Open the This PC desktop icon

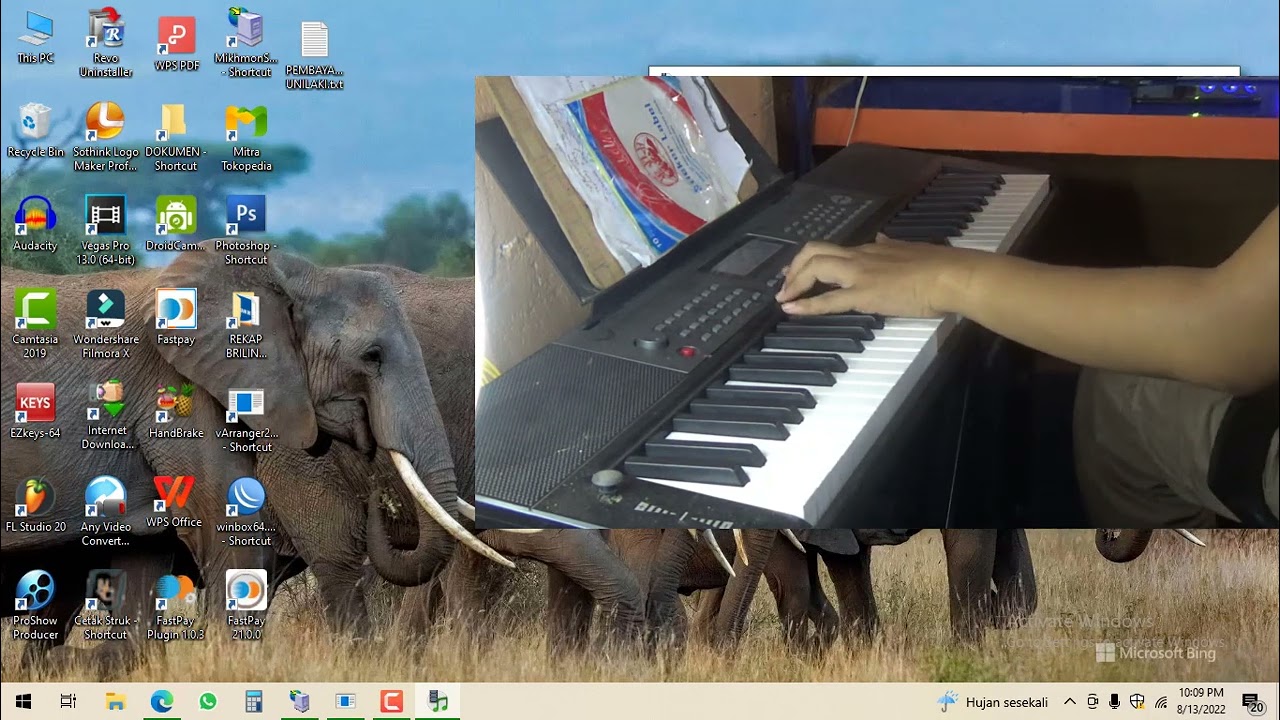(x=36, y=37)
